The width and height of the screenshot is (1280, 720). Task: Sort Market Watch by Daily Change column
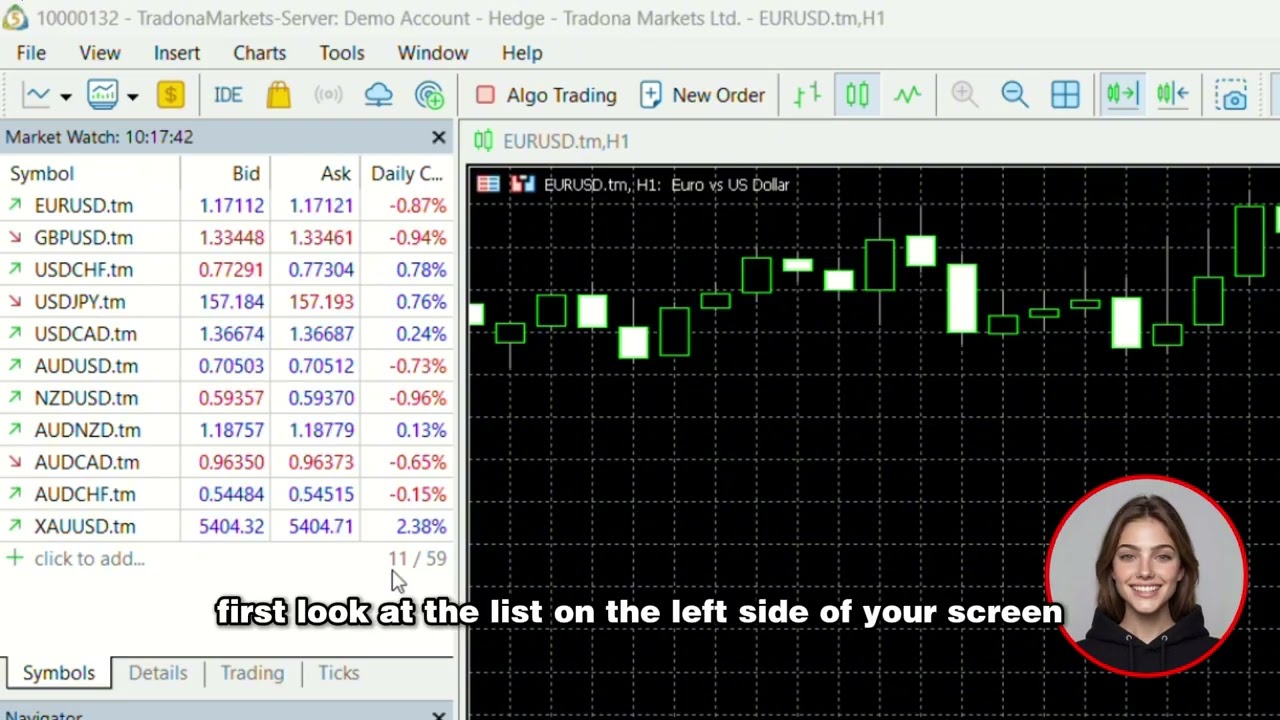pyautogui.click(x=406, y=174)
